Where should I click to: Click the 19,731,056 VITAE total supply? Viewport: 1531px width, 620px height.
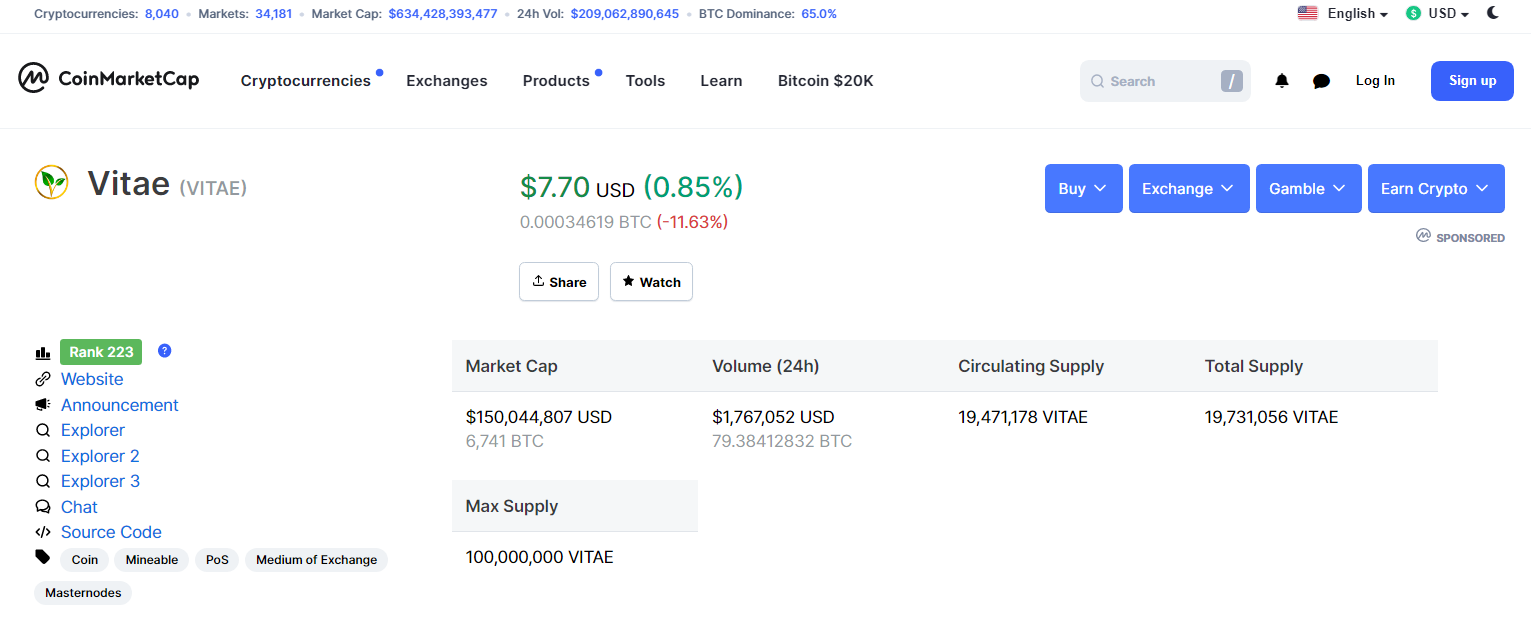point(1271,417)
